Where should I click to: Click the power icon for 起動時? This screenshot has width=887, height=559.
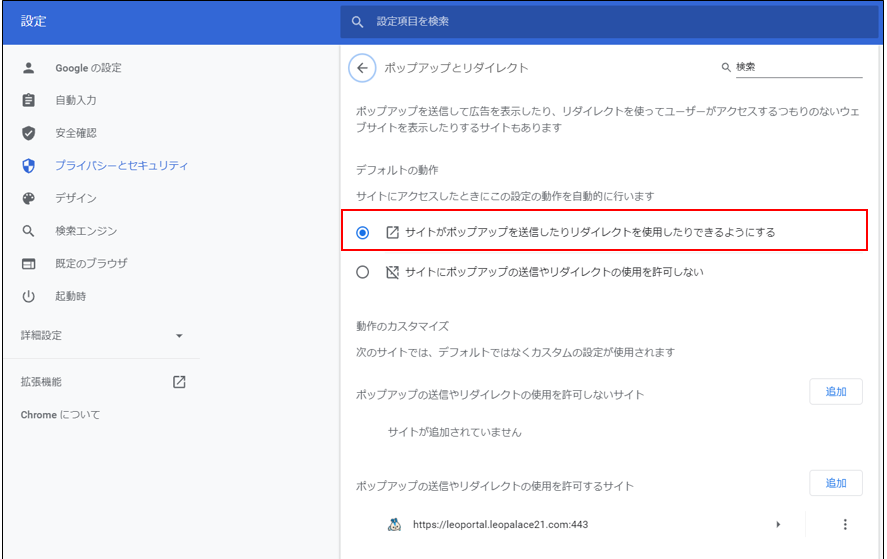click(x=29, y=296)
